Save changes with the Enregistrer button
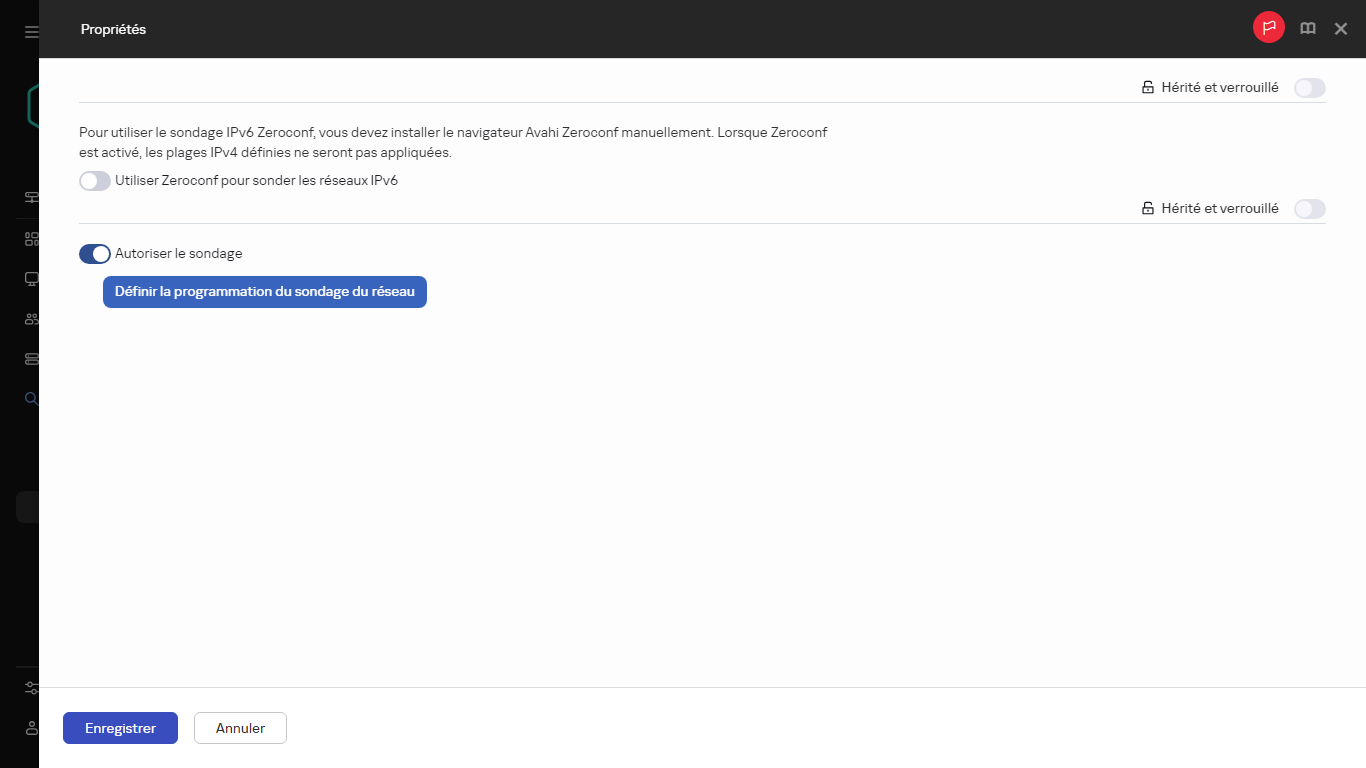Image resolution: width=1366 pixels, height=768 pixels. [120, 728]
